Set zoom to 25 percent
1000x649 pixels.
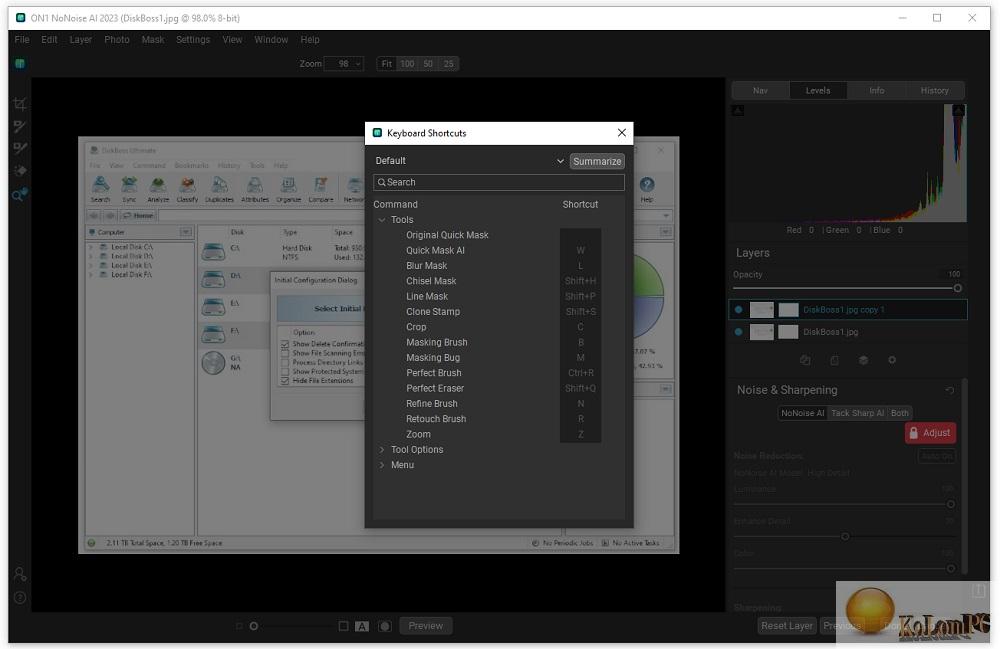(x=449, y=64)
